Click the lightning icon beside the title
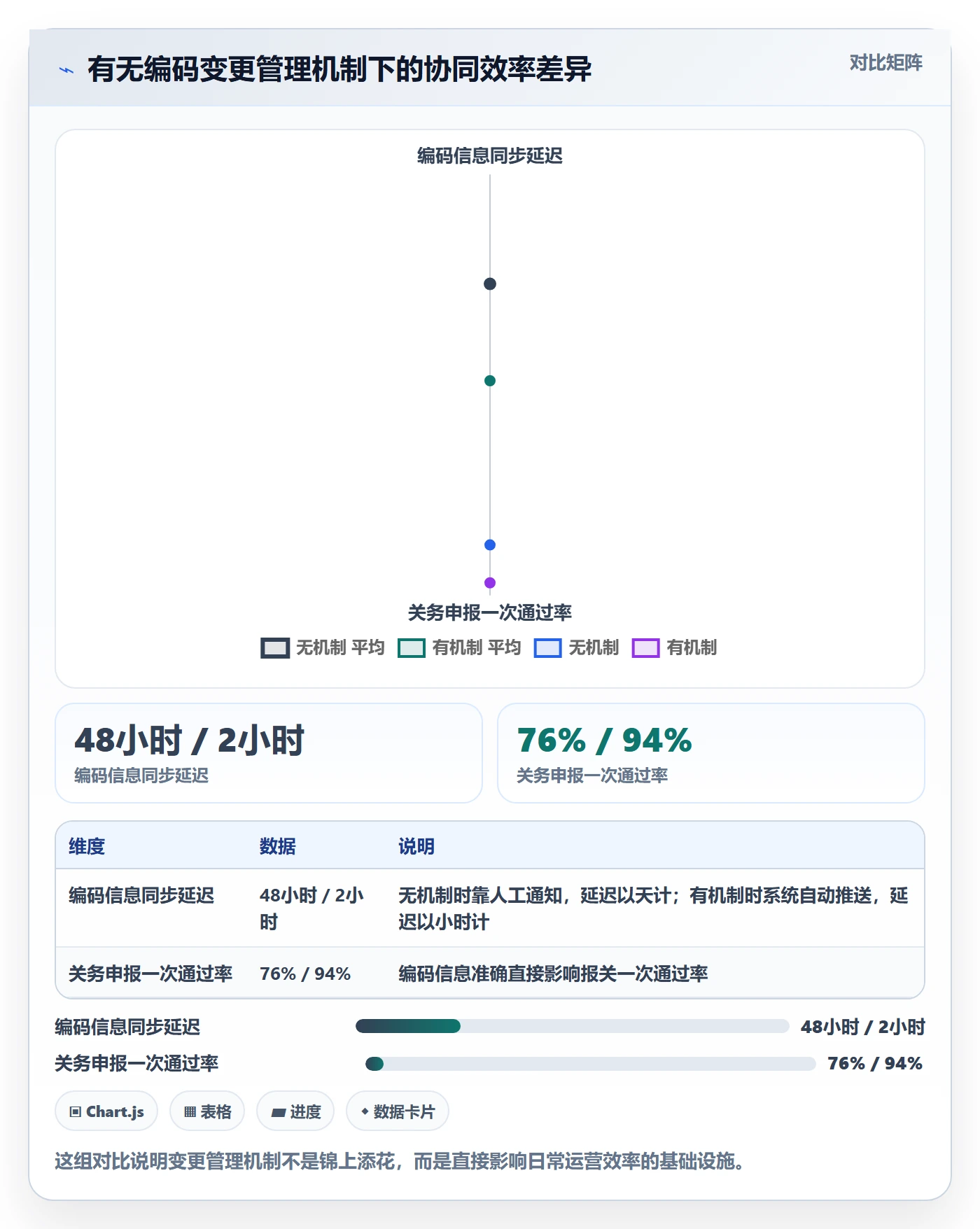 66,70
